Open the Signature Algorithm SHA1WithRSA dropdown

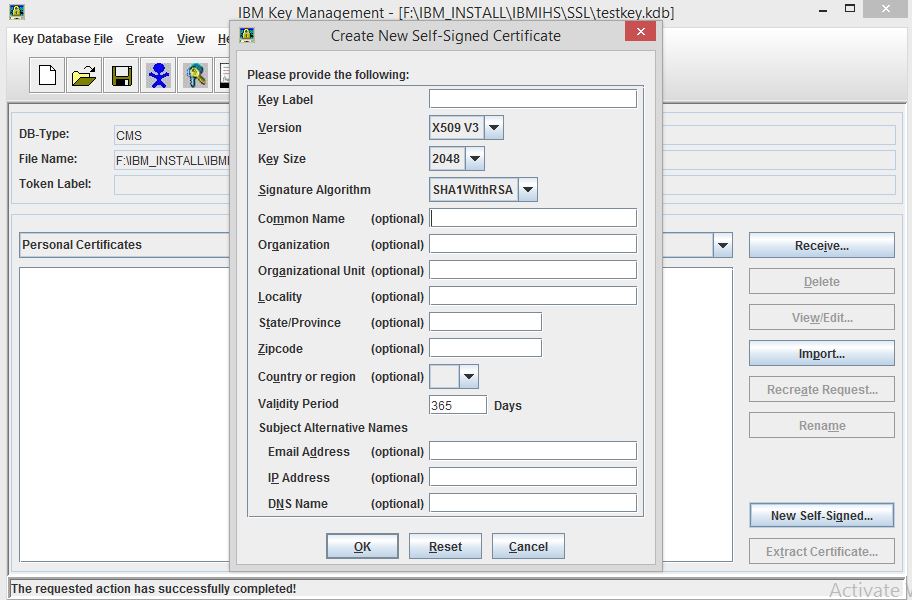tap(527, 189)
